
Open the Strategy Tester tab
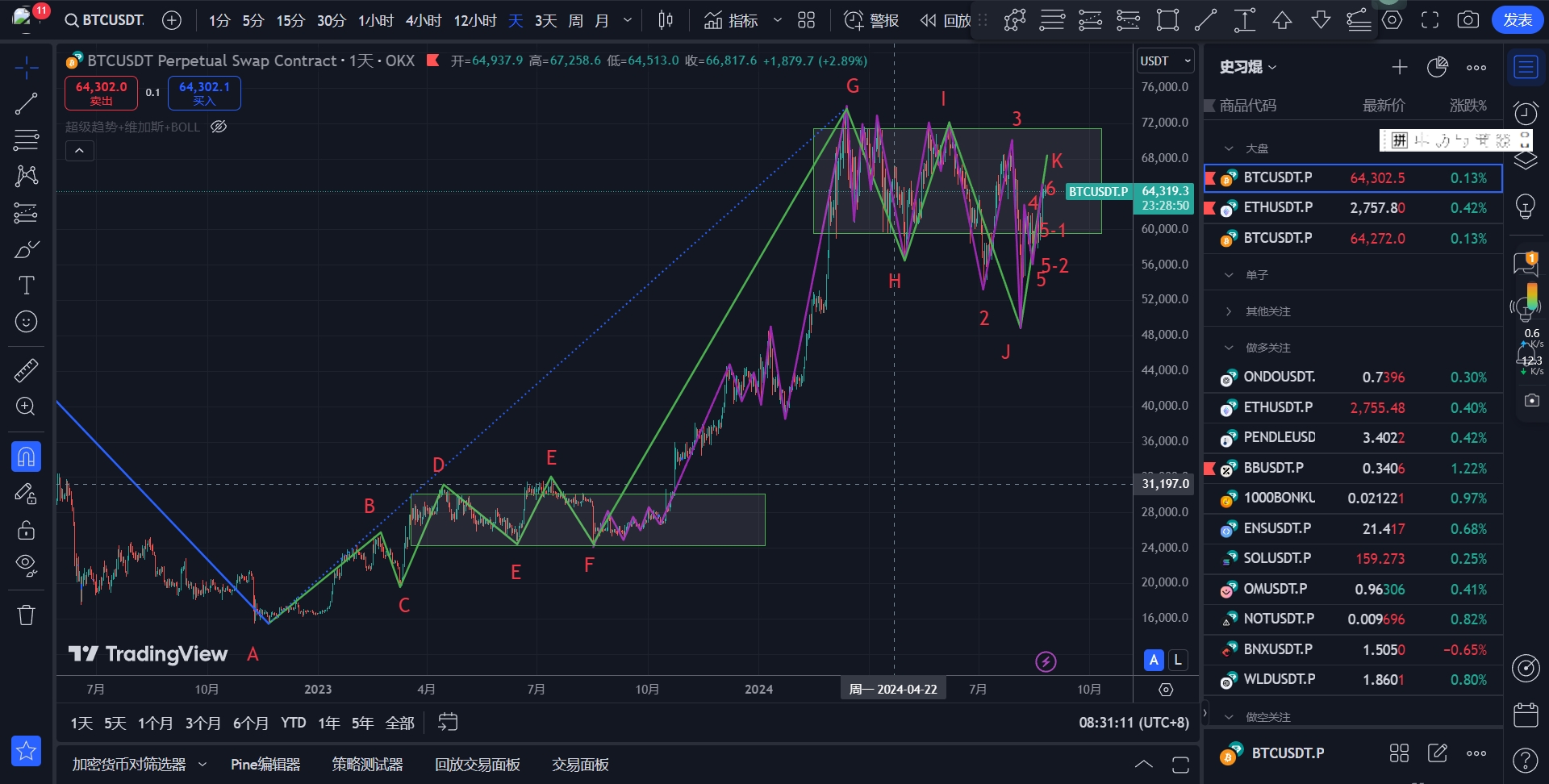click(x=367, y=765)
